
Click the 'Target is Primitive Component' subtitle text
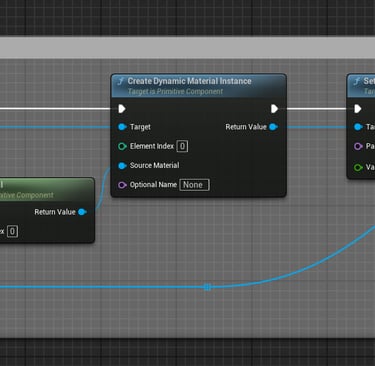[x=175, y=91]
